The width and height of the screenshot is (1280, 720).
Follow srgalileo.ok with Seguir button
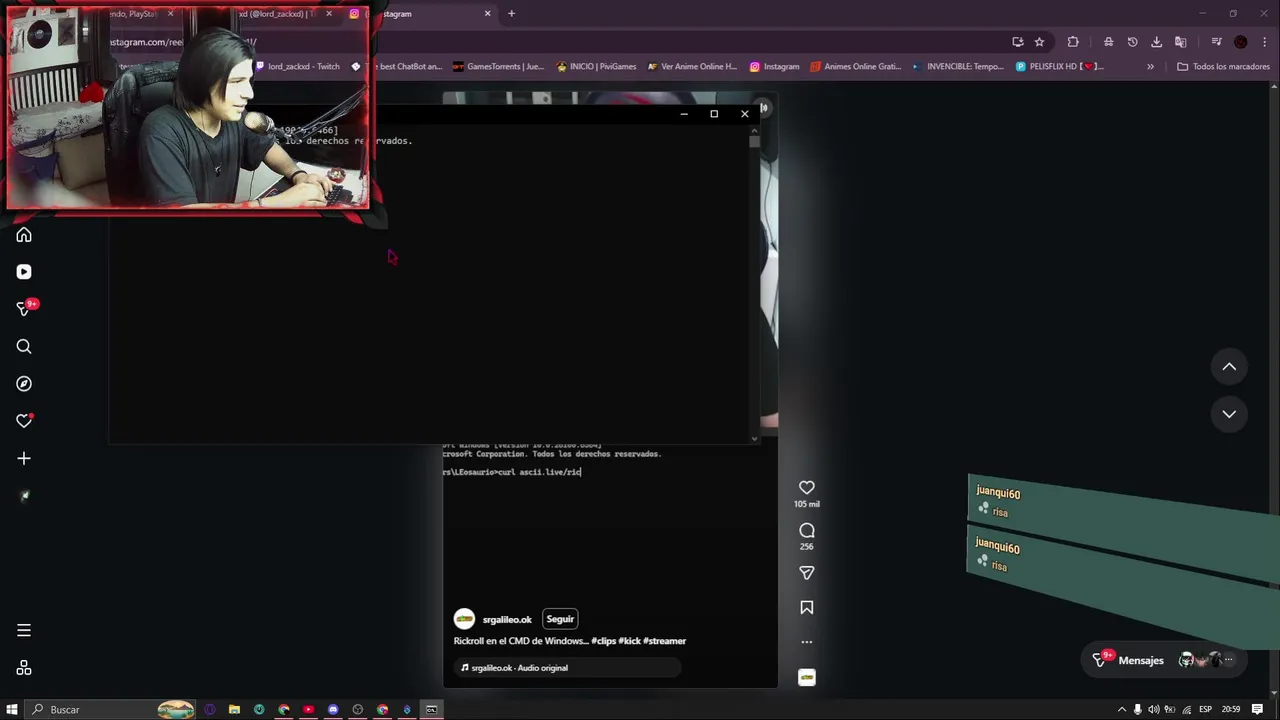560,619
